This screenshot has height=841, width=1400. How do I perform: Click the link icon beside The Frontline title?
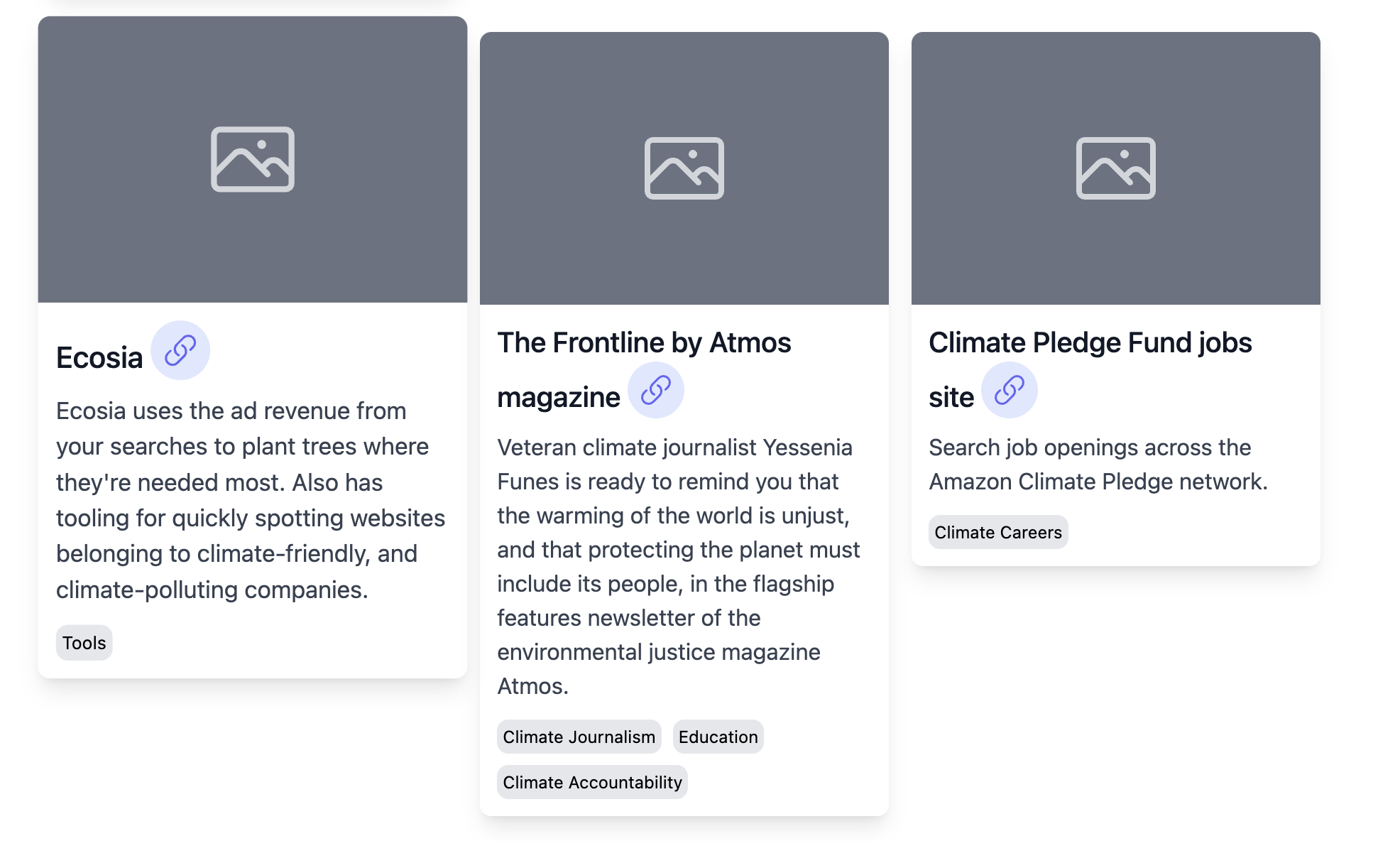(x=655, y=389)
